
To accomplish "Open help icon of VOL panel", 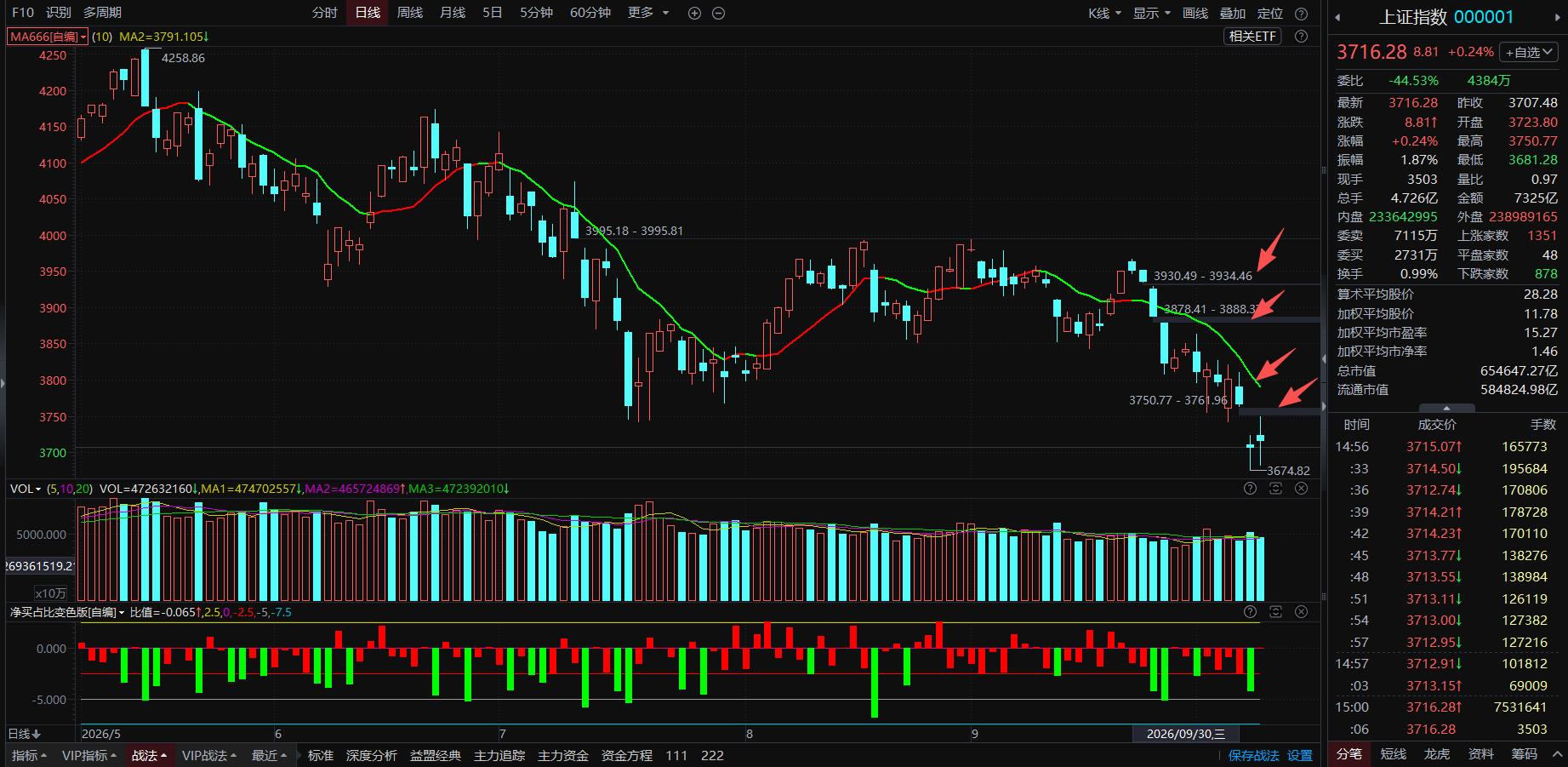I will (1250, 489).
